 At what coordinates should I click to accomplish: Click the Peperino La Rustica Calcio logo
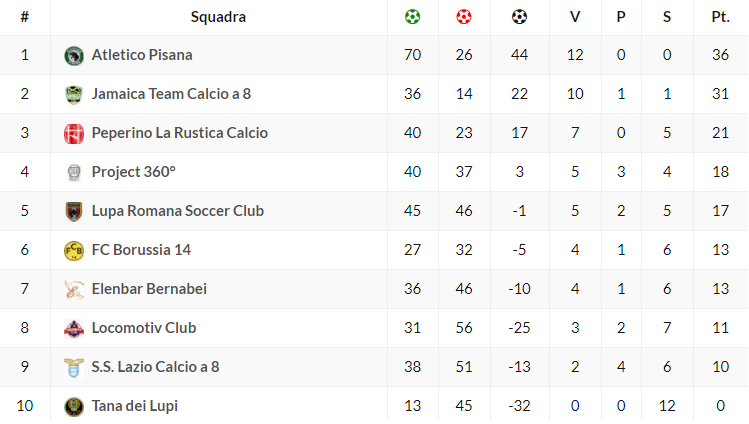point(73,133)
